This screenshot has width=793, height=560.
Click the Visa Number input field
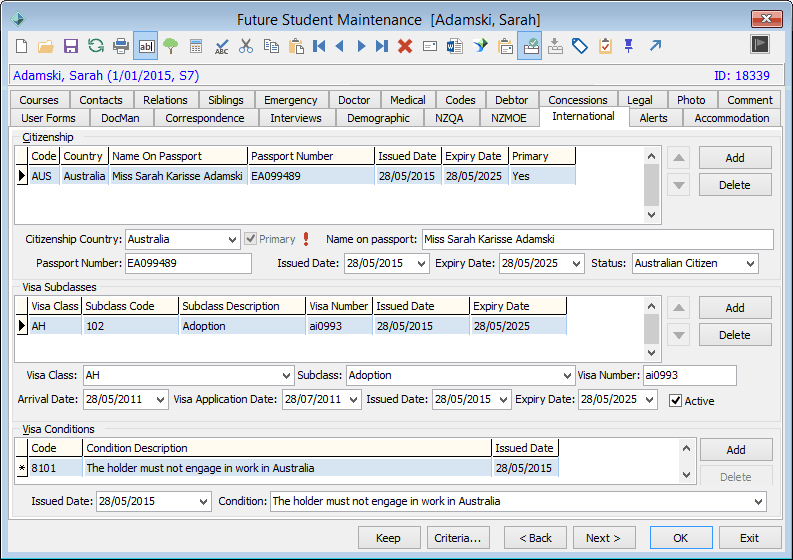[690, 375]
